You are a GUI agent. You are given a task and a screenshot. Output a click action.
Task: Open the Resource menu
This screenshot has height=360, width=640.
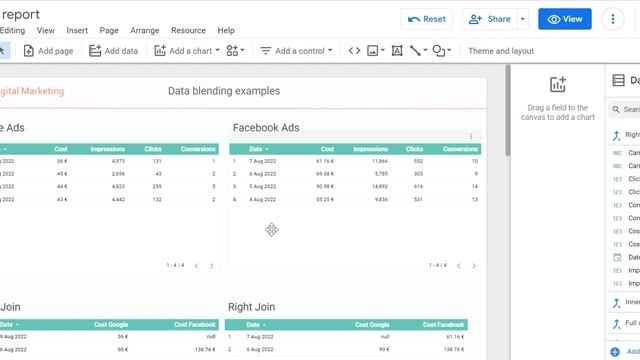pos(188,30)
